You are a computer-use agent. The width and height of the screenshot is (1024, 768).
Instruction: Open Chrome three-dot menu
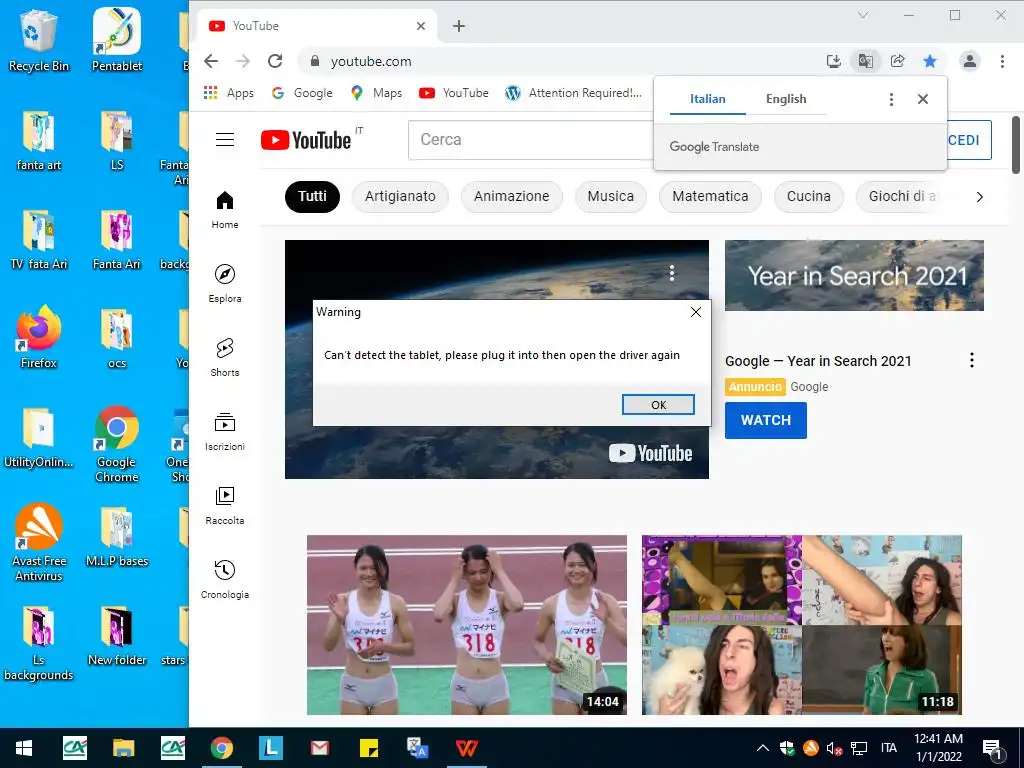pos(1002,61)
